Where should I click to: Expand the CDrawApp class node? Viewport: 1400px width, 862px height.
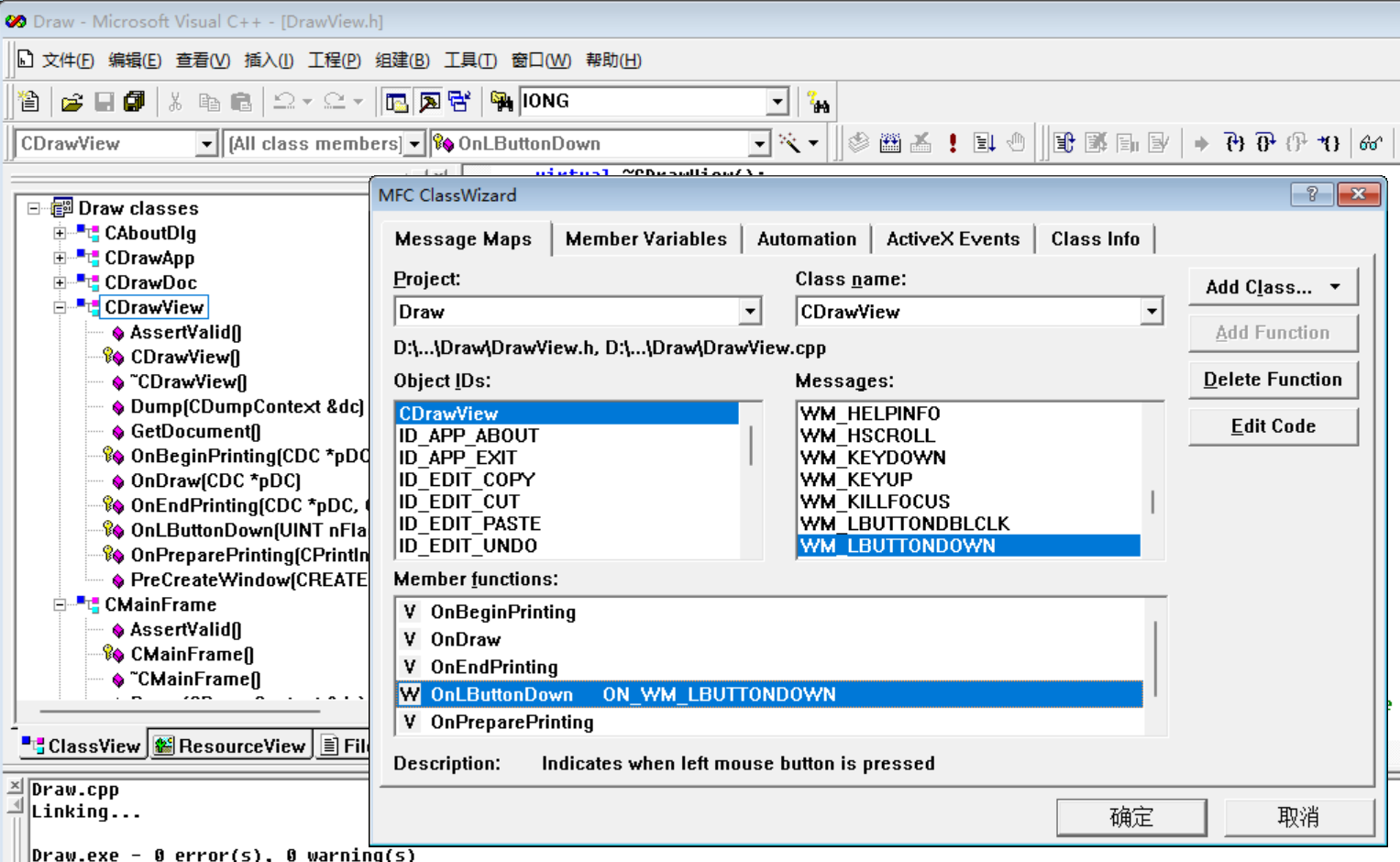[x=60, y=258]
